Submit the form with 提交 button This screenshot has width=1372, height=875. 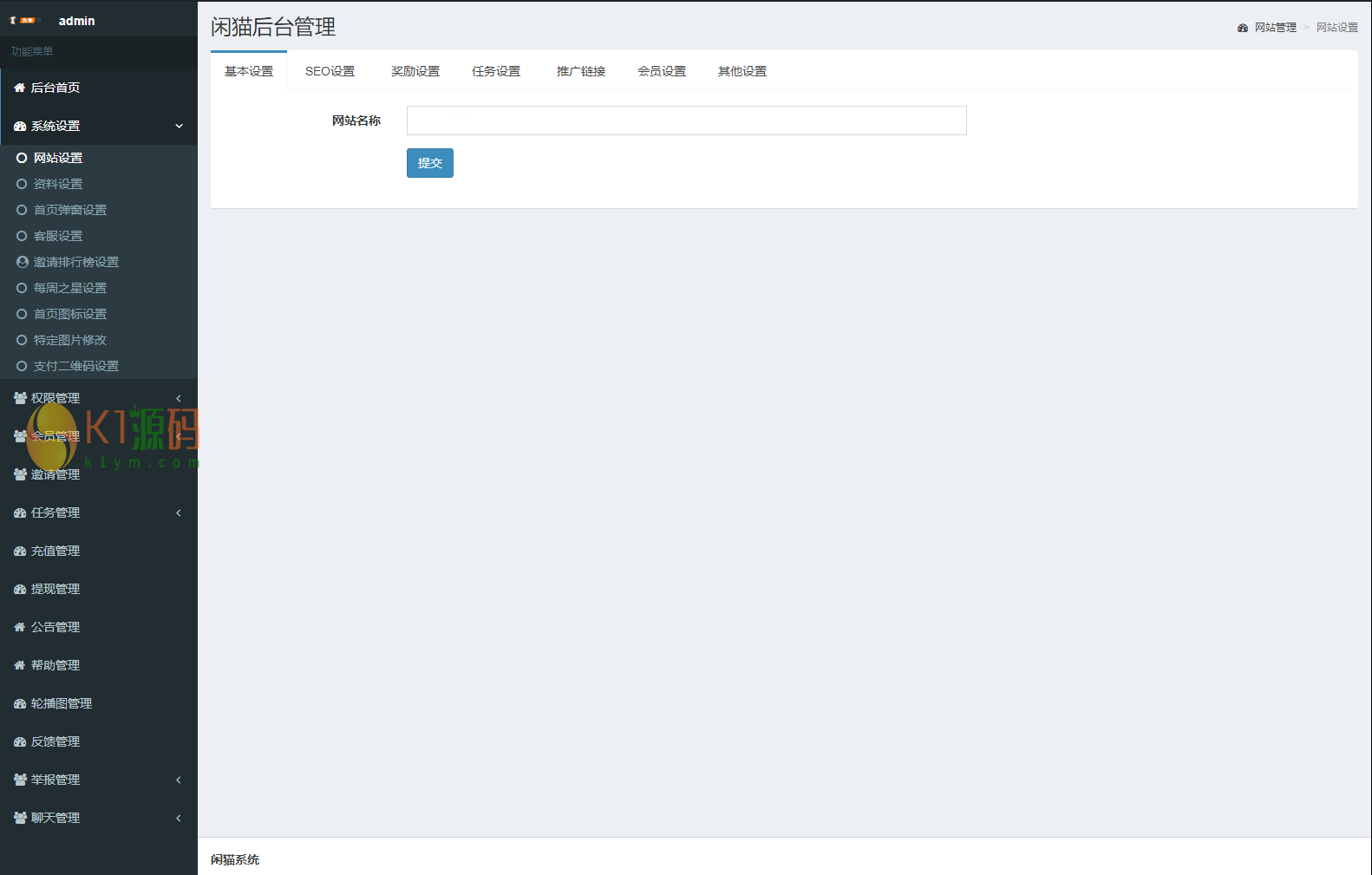(430, 163)
